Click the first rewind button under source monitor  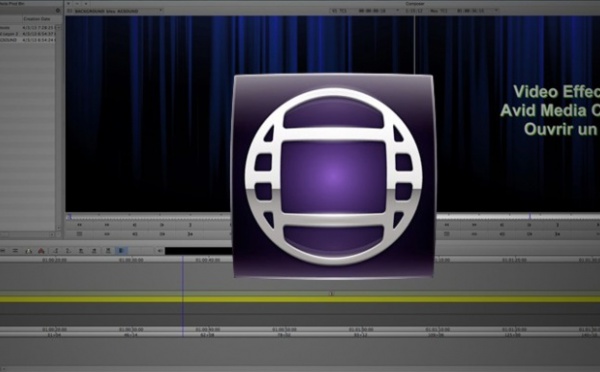point(80,225)
